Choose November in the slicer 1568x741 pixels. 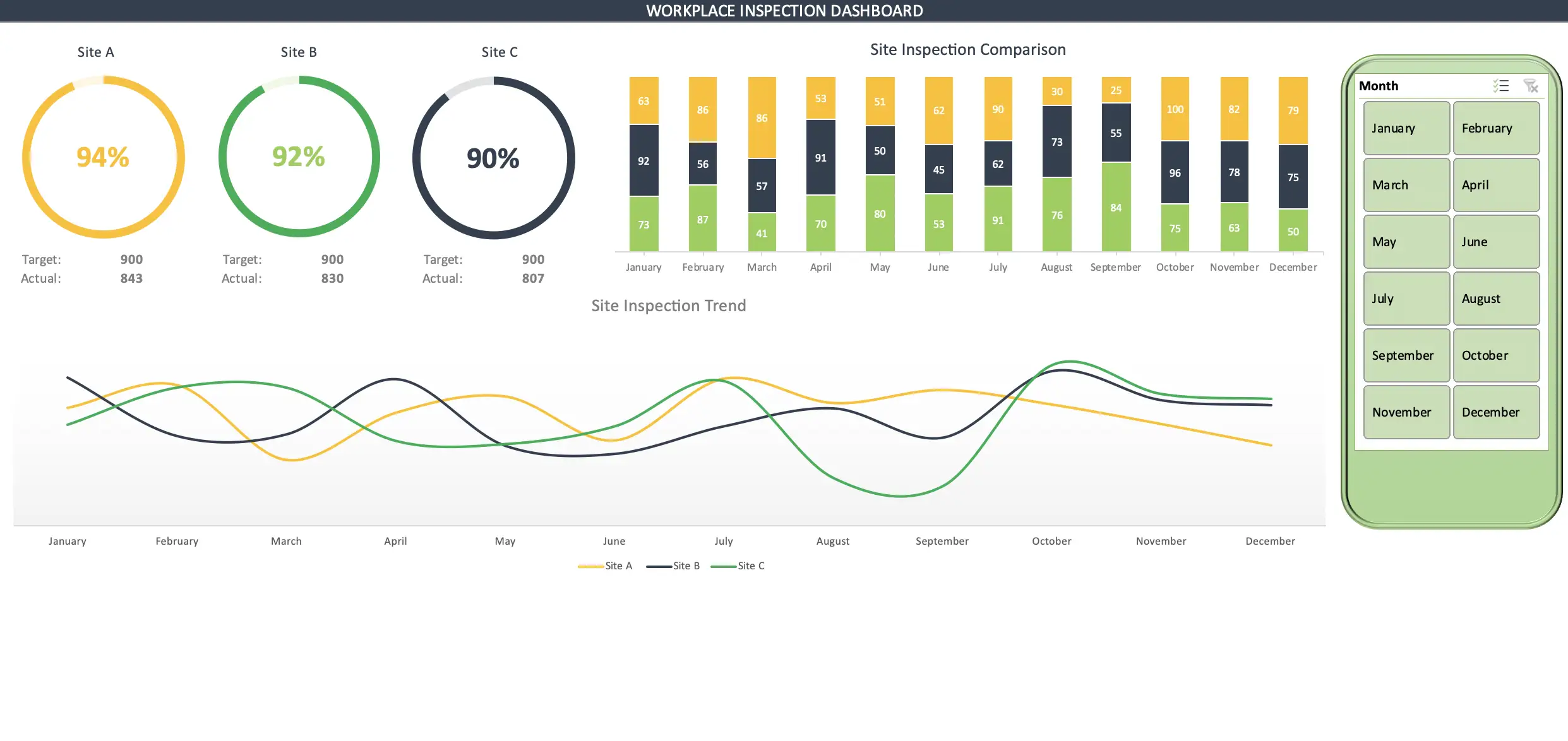click(1406, 412)
